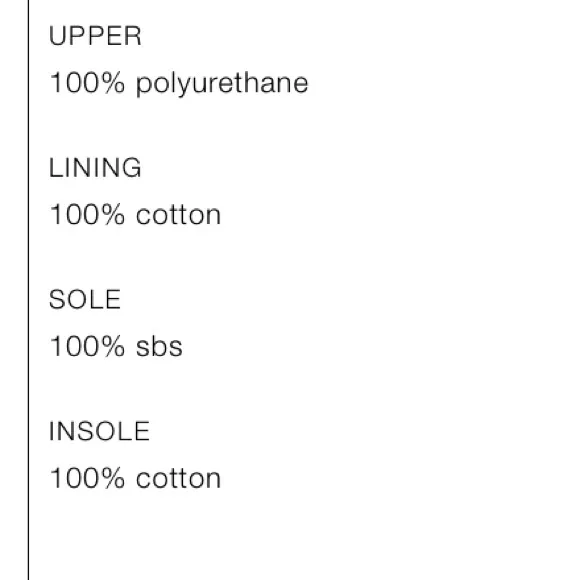Click the 100 number before sbs
This screenshot has height=580, width=580.
75,346
